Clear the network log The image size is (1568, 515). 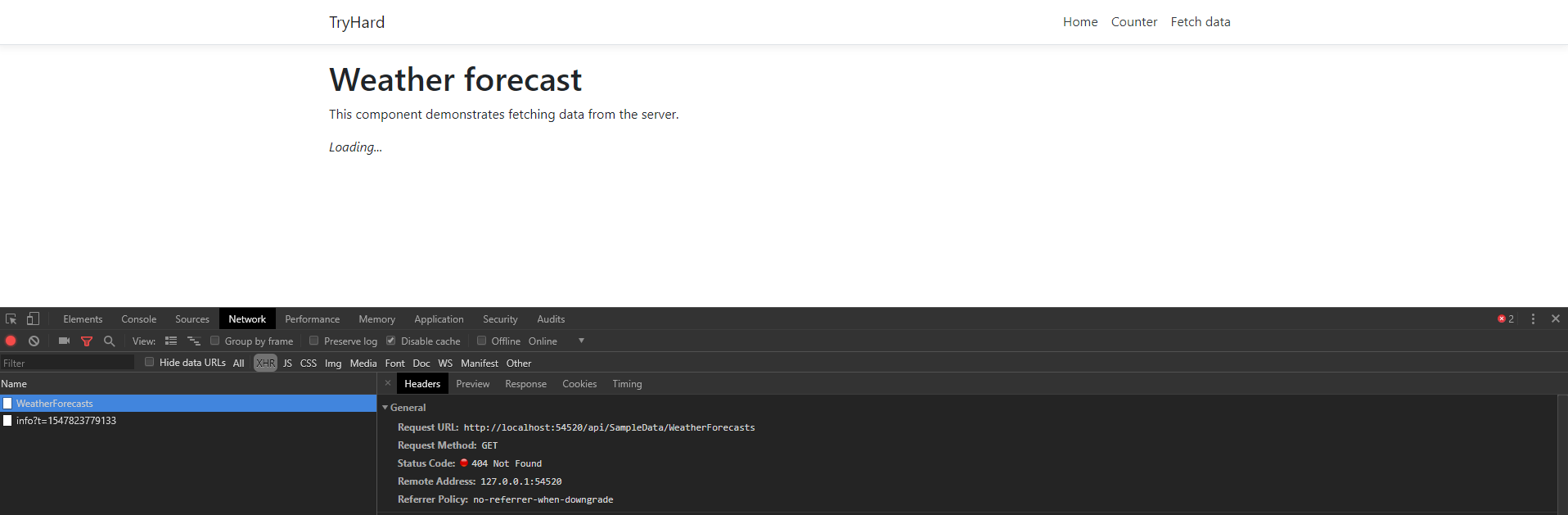coord(34,341)
